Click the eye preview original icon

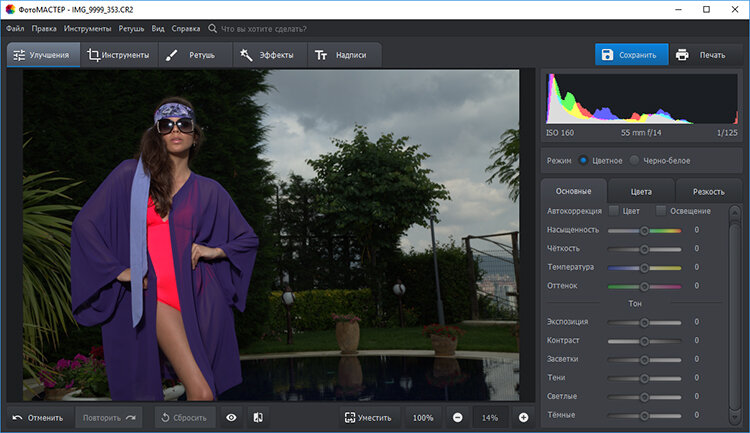click(231, 417)
